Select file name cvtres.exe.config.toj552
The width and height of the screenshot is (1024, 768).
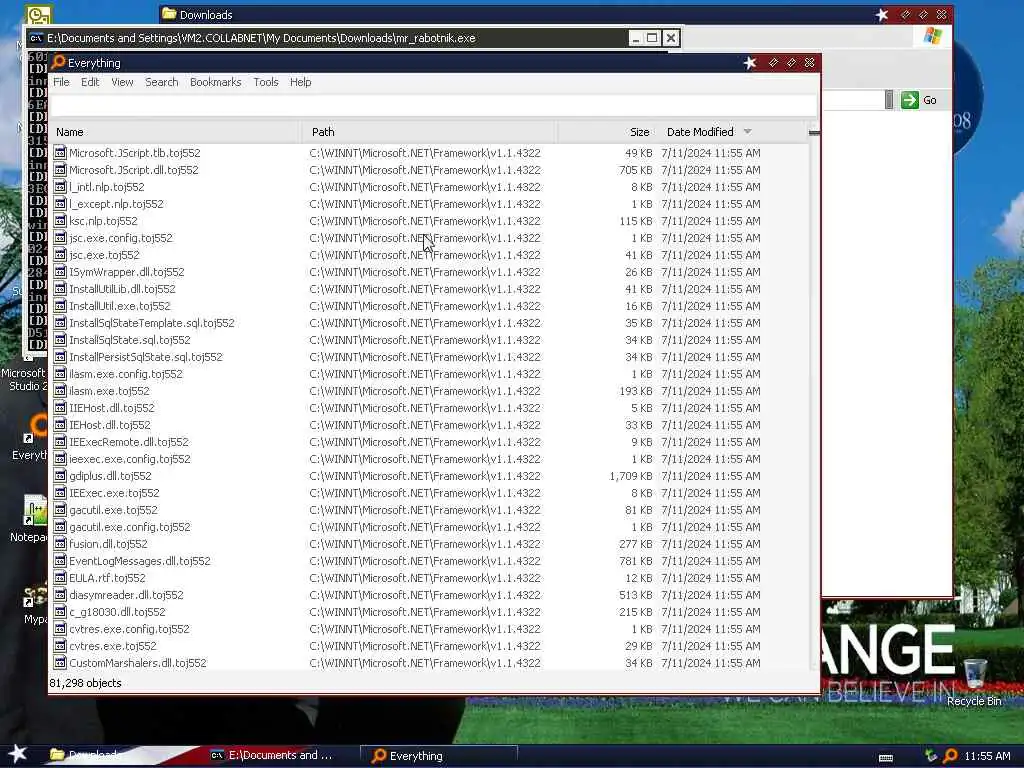129,629
